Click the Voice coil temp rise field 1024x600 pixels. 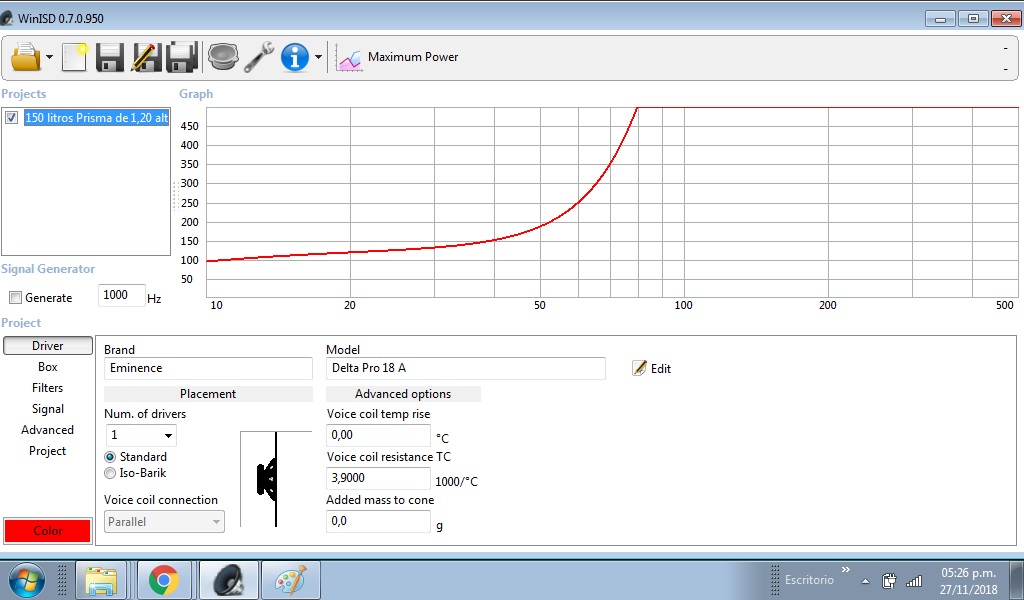[378, 435]
